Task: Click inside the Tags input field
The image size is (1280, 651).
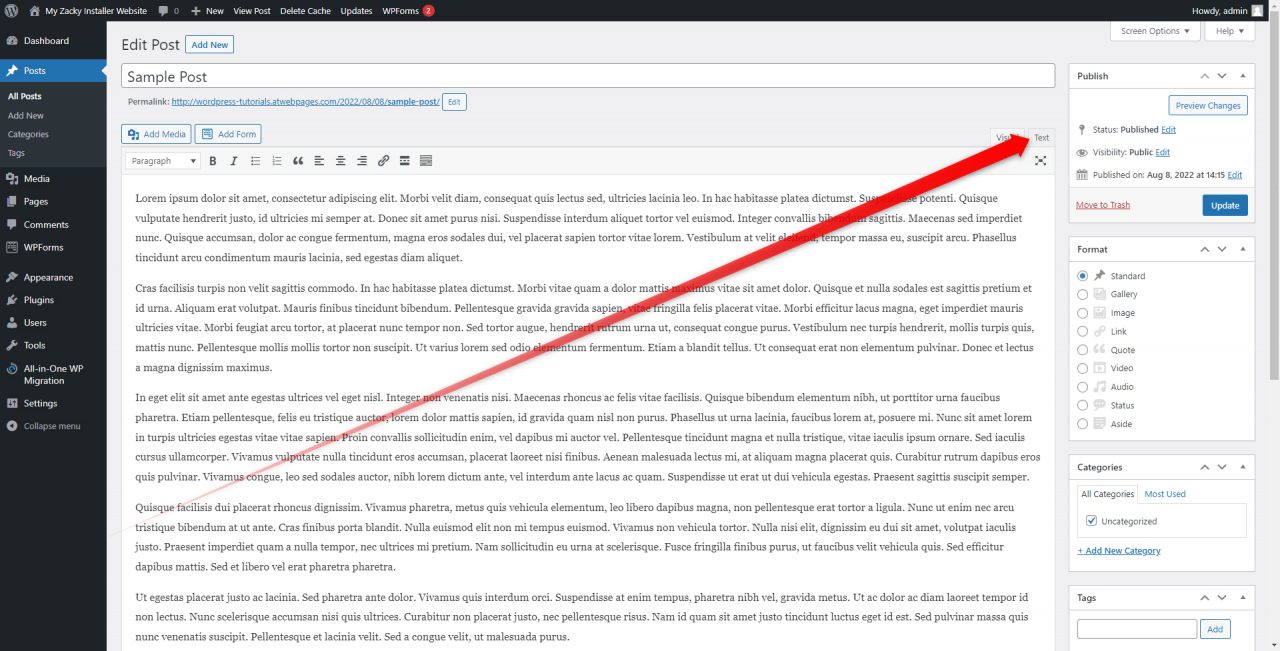Action: (1136, 628)
